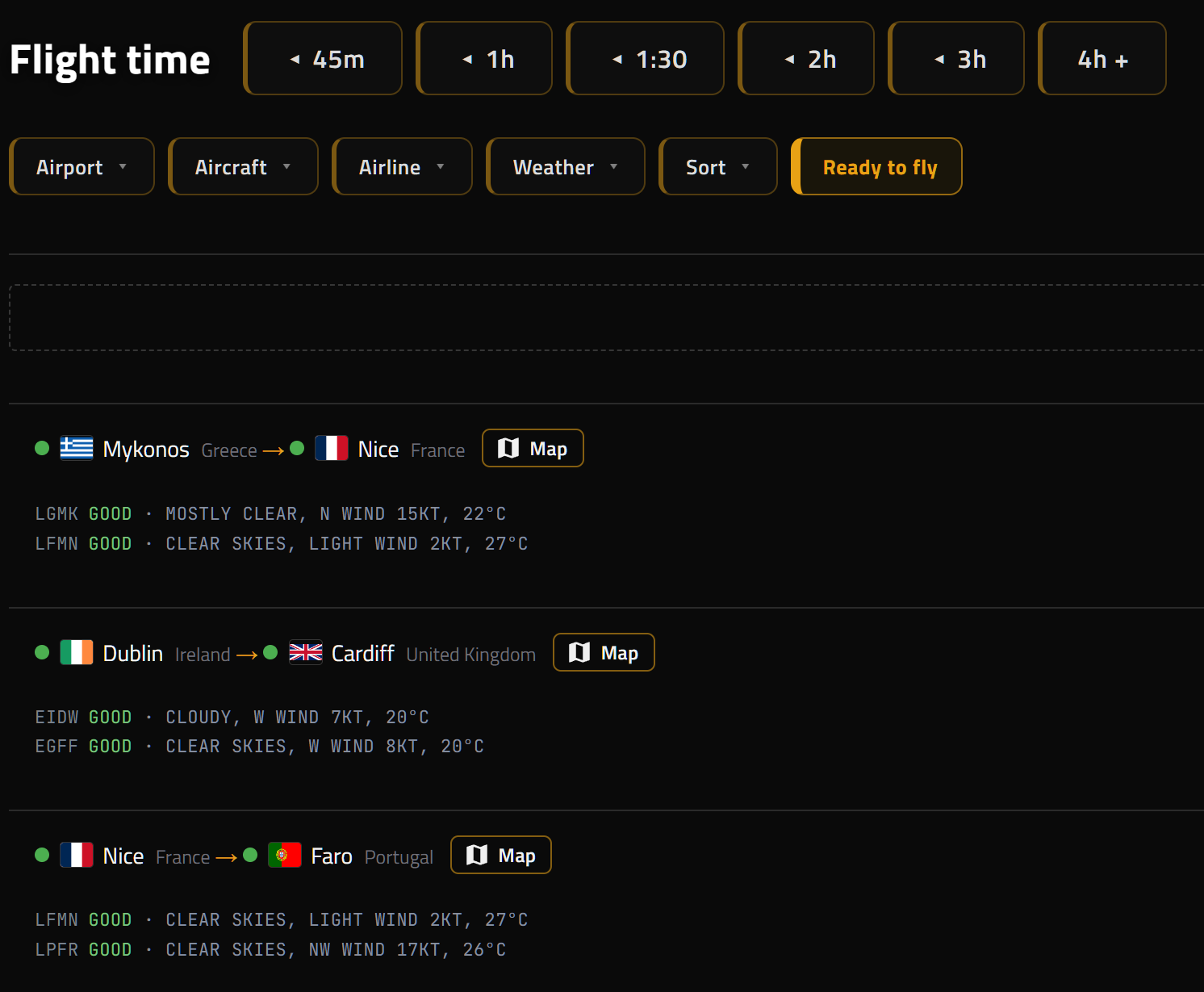The width and height of the screenshot is (1204, 992).
Task: Click the map icon in Dublin route button
Action: 579,652
